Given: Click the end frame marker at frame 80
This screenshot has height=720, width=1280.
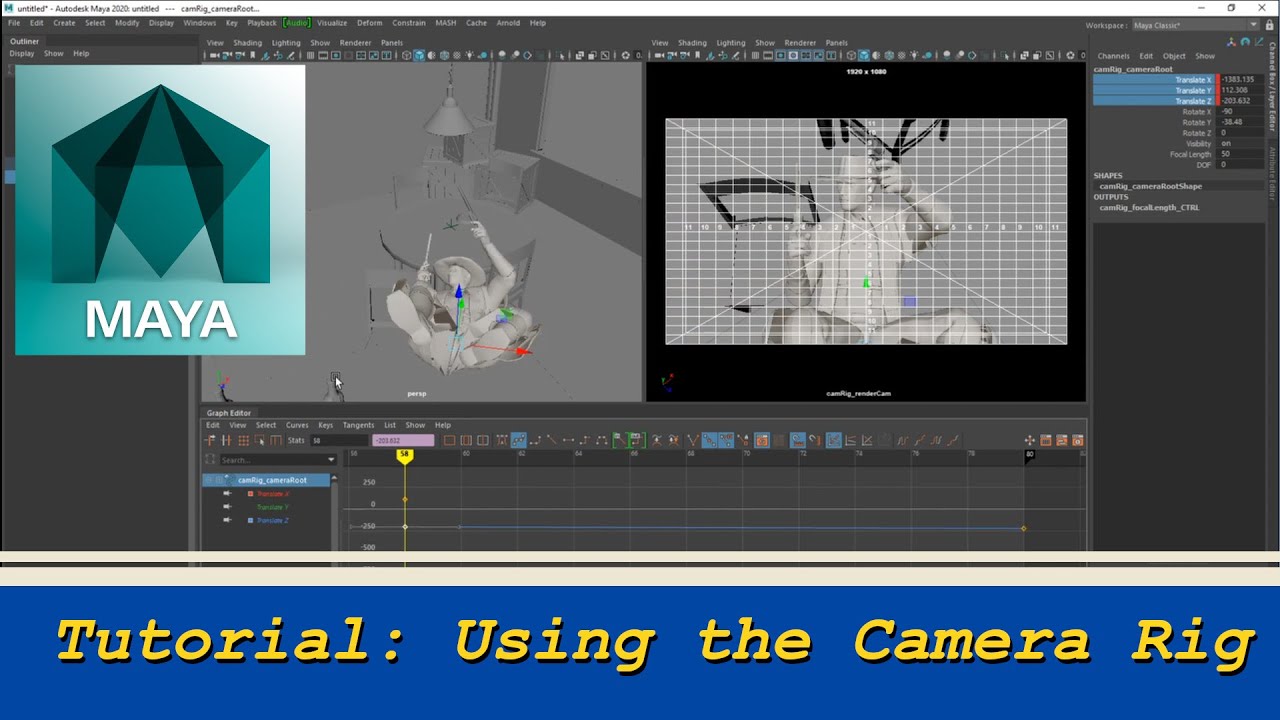Looking at the screenshot, I should [x=1029, y=456].
